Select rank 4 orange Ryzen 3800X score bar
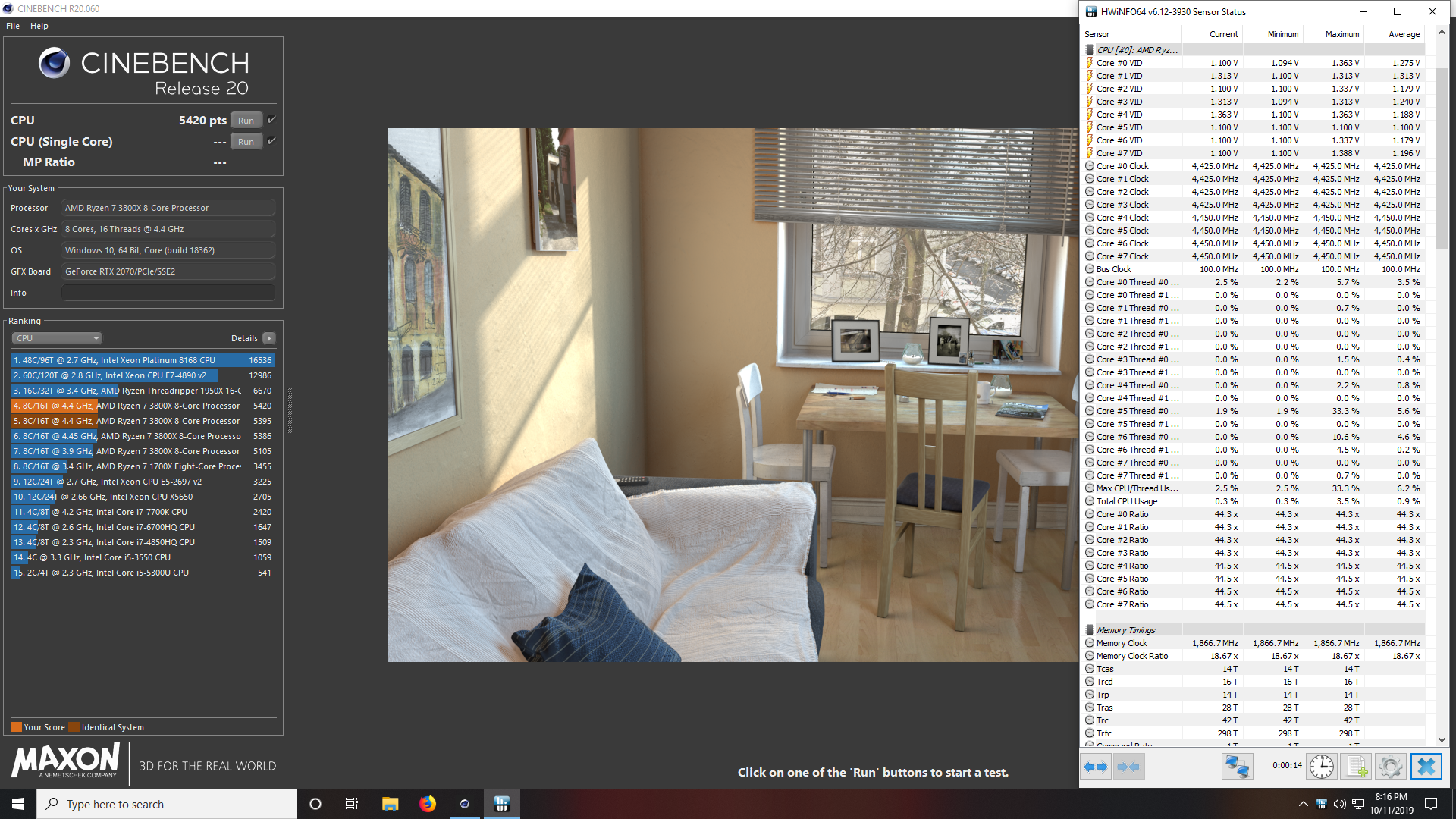The image size is (1456, 819). (x=53, y=406)
